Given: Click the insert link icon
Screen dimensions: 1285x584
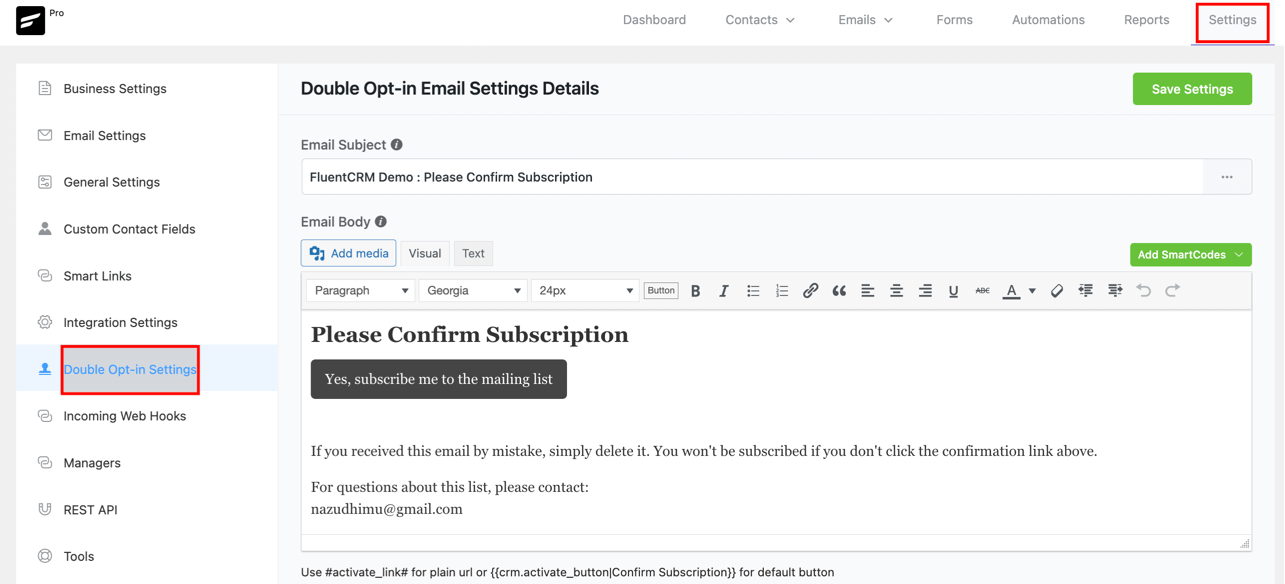Looking at the screenshot, I should click(x=811, y=291).
